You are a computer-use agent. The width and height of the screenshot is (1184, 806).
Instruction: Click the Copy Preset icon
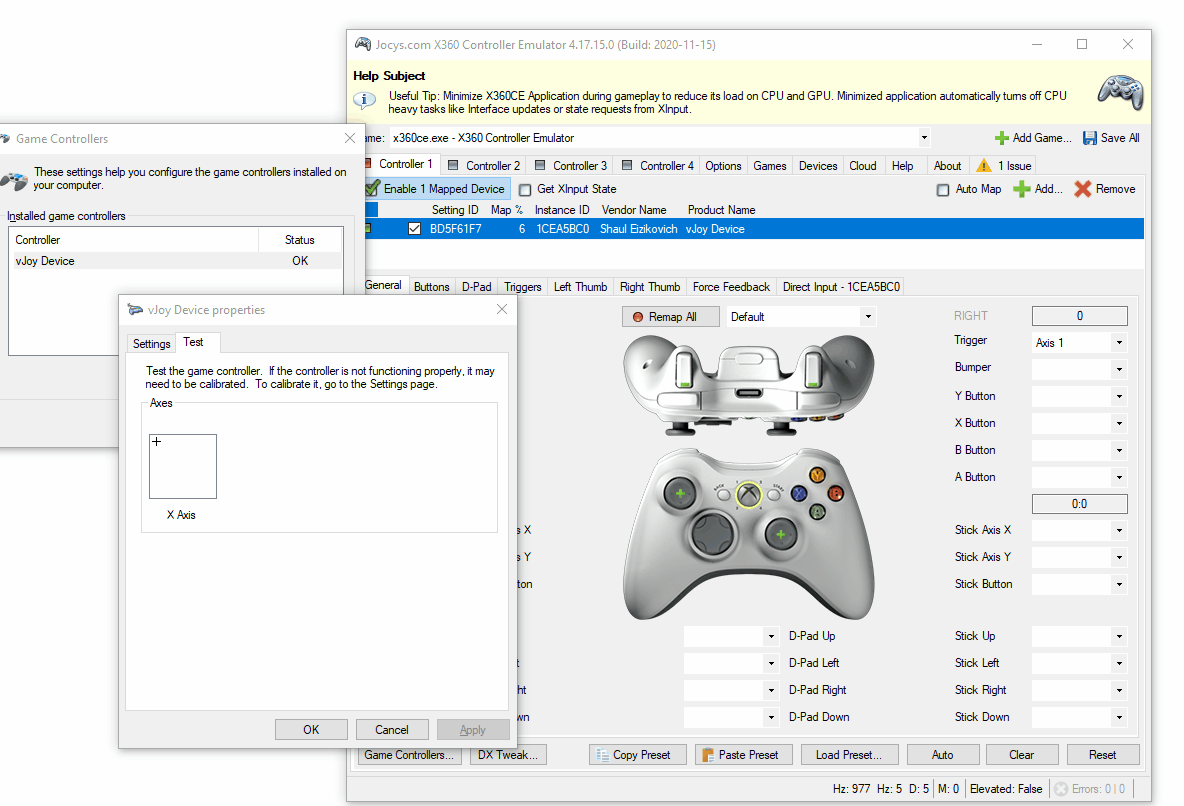(x=603, y=755)
